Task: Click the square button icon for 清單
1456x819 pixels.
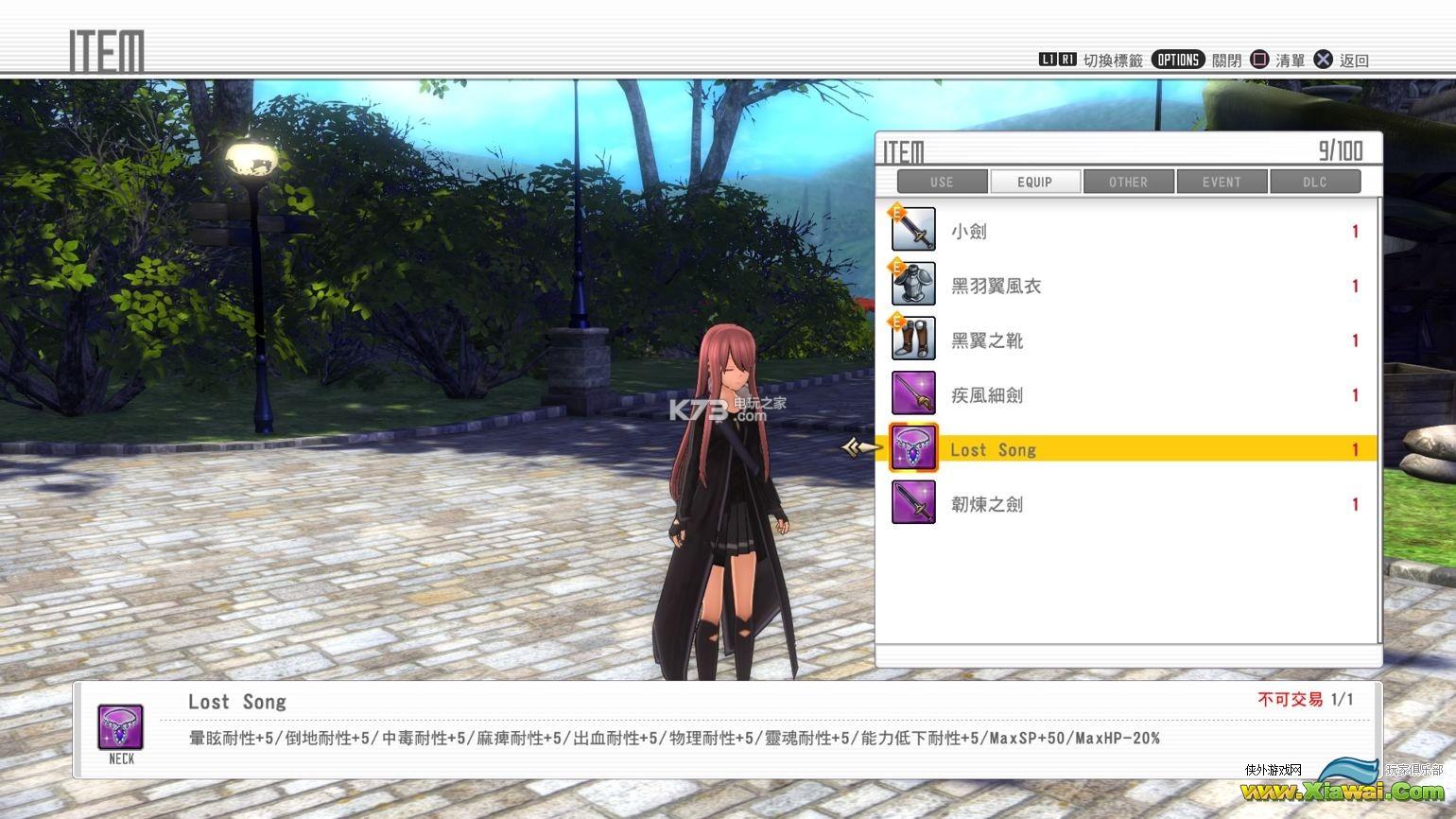Action: point(1259,60)
